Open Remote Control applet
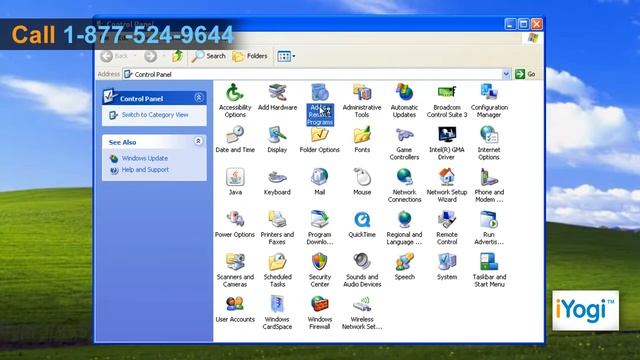Viewport: 640px width, 360px height. [x=447, y=228]
